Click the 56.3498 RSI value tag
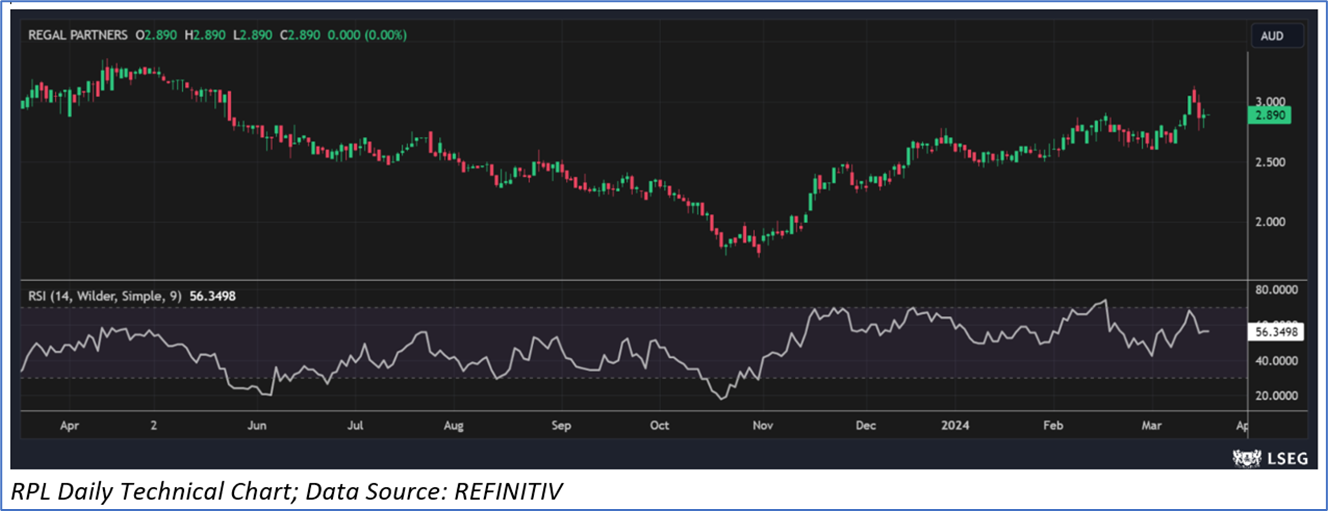The image size is (1328, 511). 1277,331
